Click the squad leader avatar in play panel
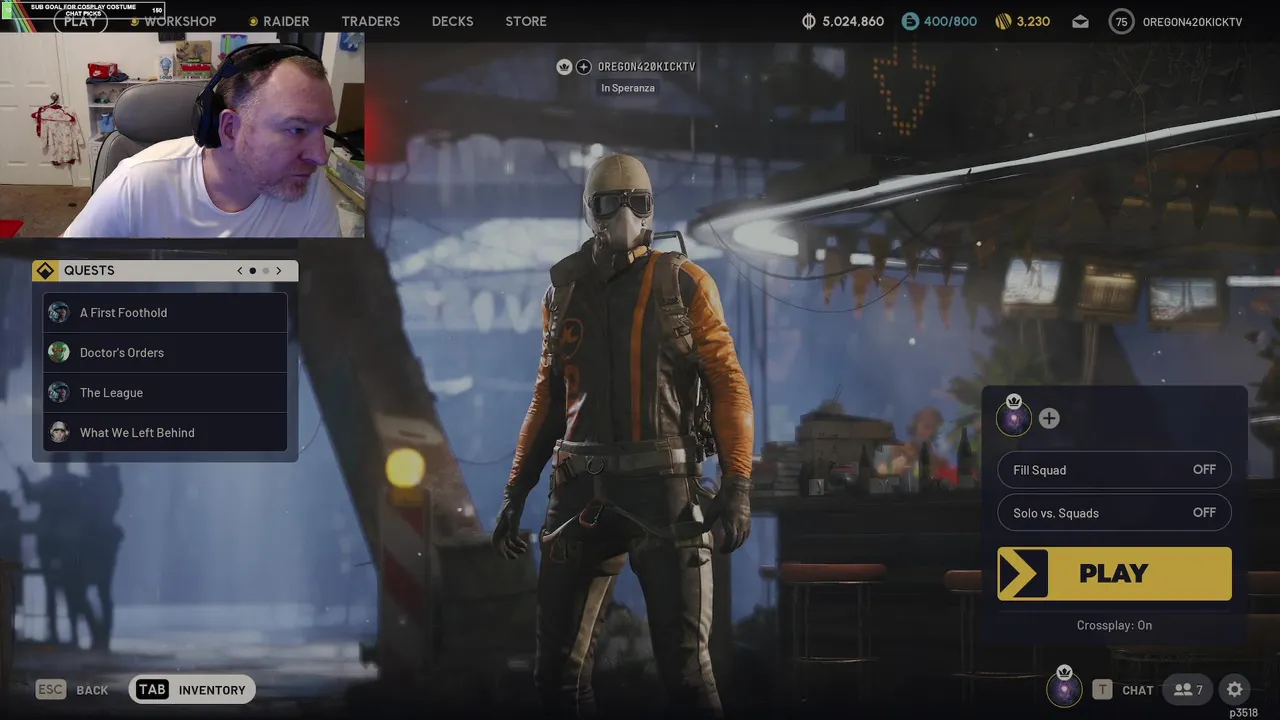Image resolution: width=1280 pixels, height=720 pixels. click(1014, 418)
